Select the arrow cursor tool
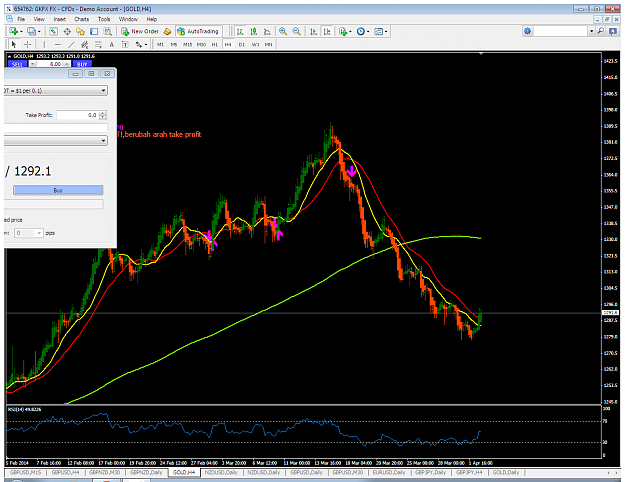The height and width of the screenshot is (482, 625). click(x=14, y=44)
